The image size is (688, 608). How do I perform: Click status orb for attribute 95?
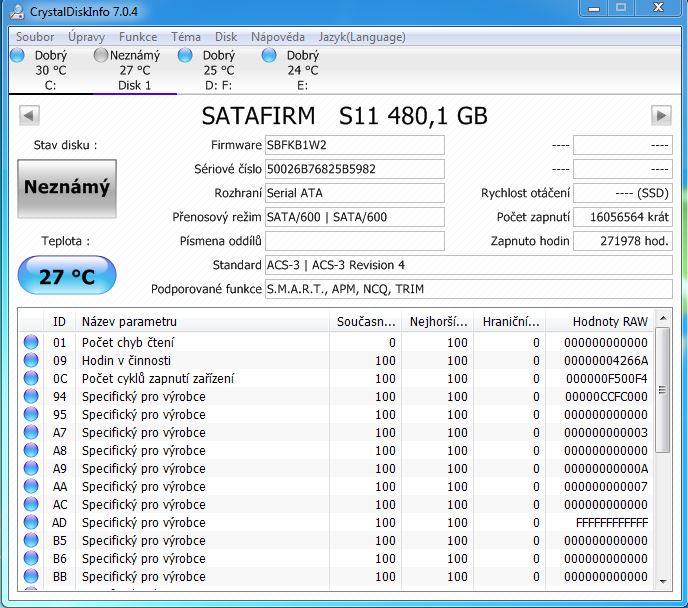31,414
